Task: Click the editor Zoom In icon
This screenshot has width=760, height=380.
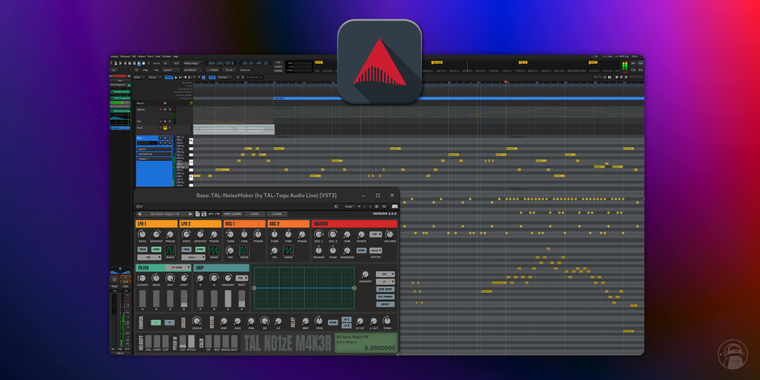Action: [621, 77]
